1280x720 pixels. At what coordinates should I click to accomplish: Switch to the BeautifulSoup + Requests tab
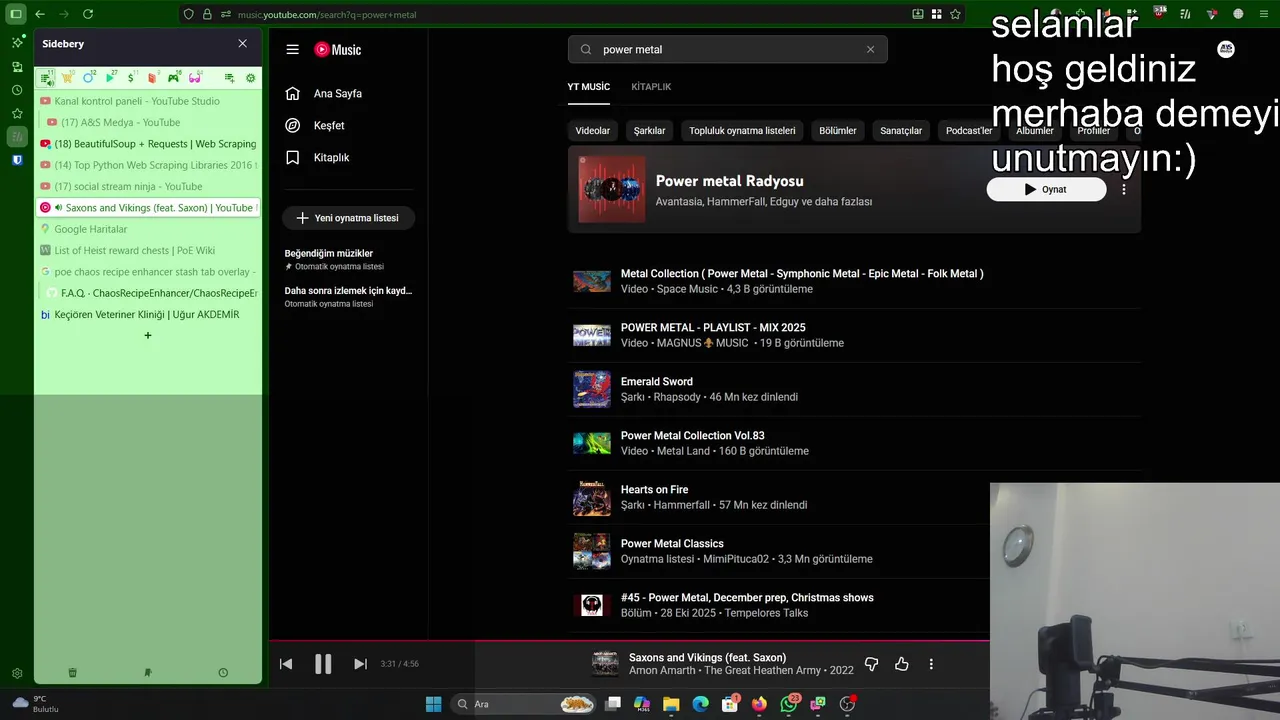point(148,144)
